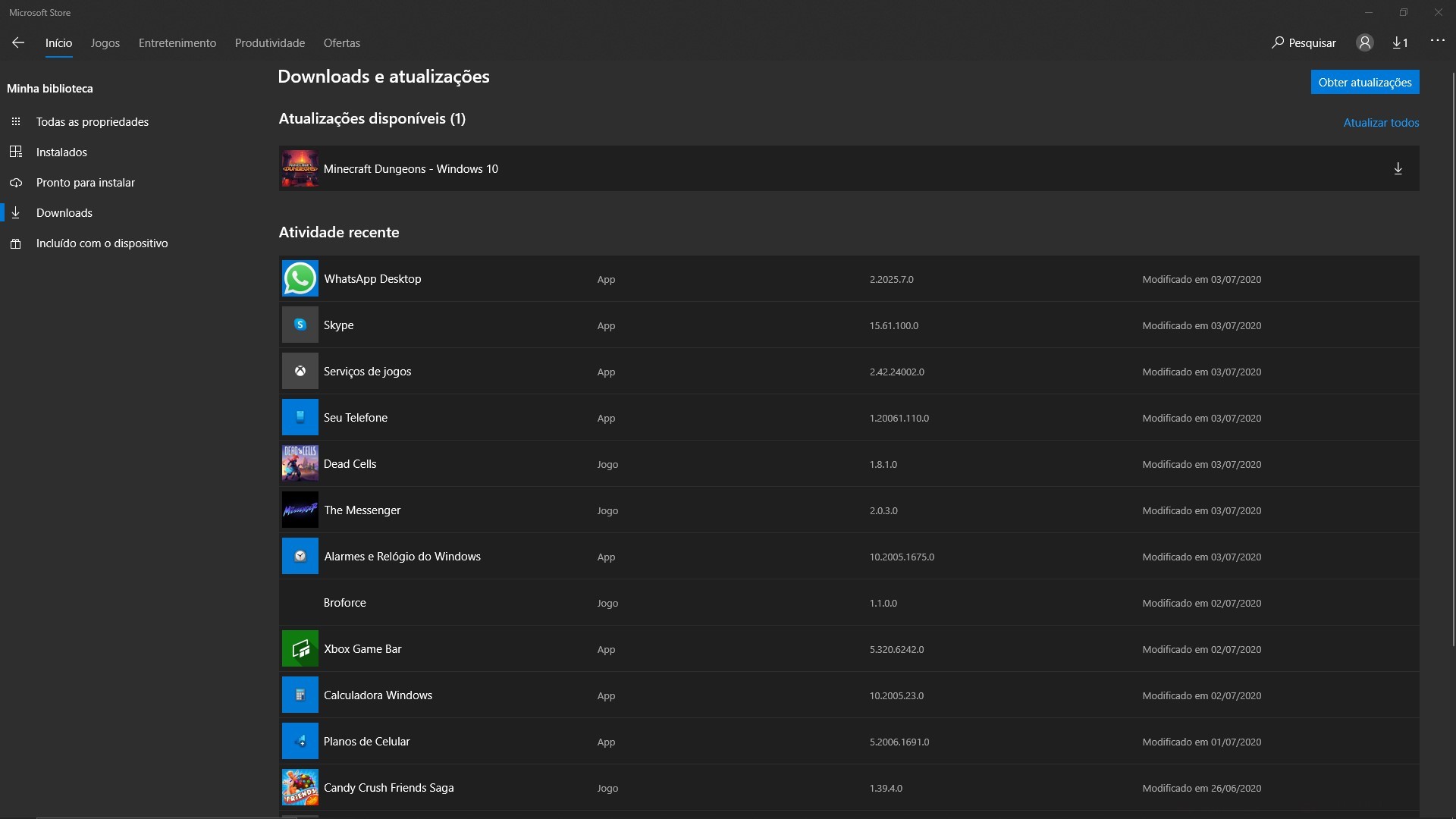Click the Minecraft Dungeons update download icon

[1398, 168]
